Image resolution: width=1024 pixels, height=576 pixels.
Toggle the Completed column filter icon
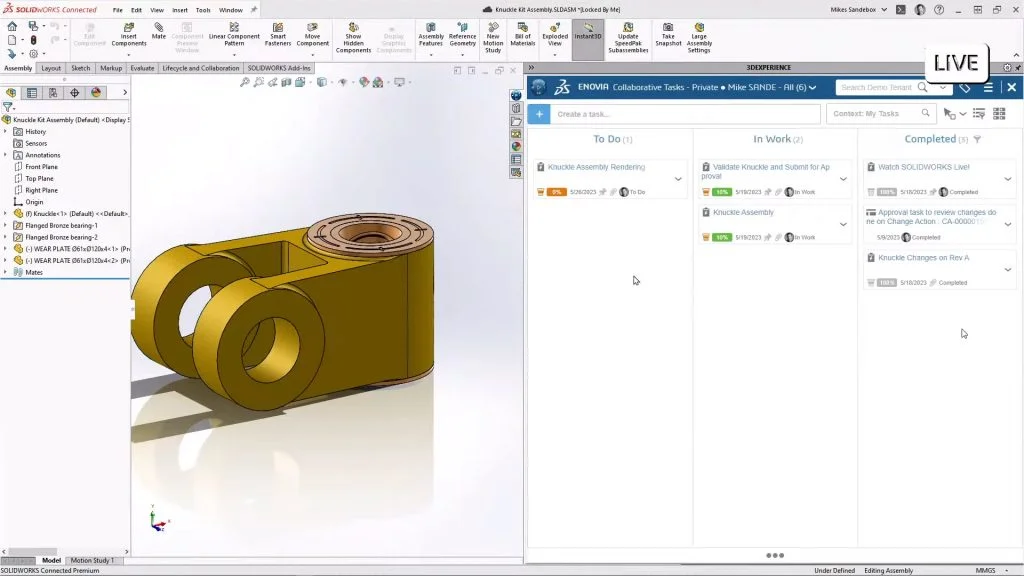click(x=977, y=139)
